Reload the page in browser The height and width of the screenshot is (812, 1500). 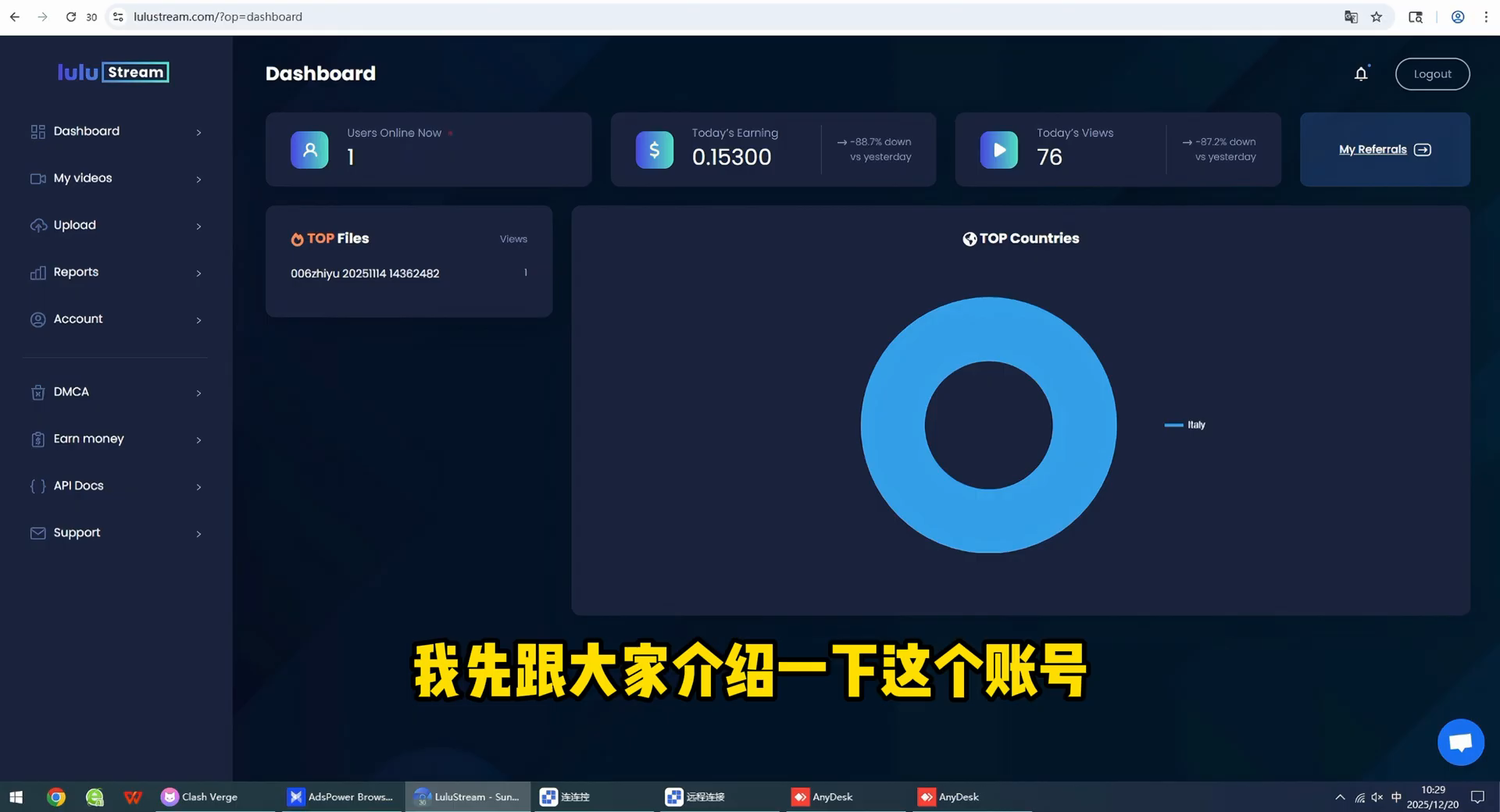pos(70,16)
